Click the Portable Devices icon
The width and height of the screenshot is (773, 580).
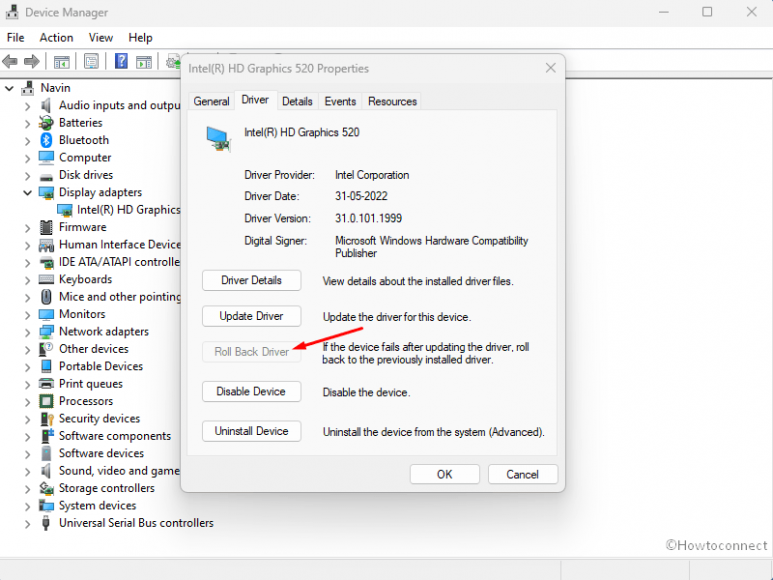(46, 366)
